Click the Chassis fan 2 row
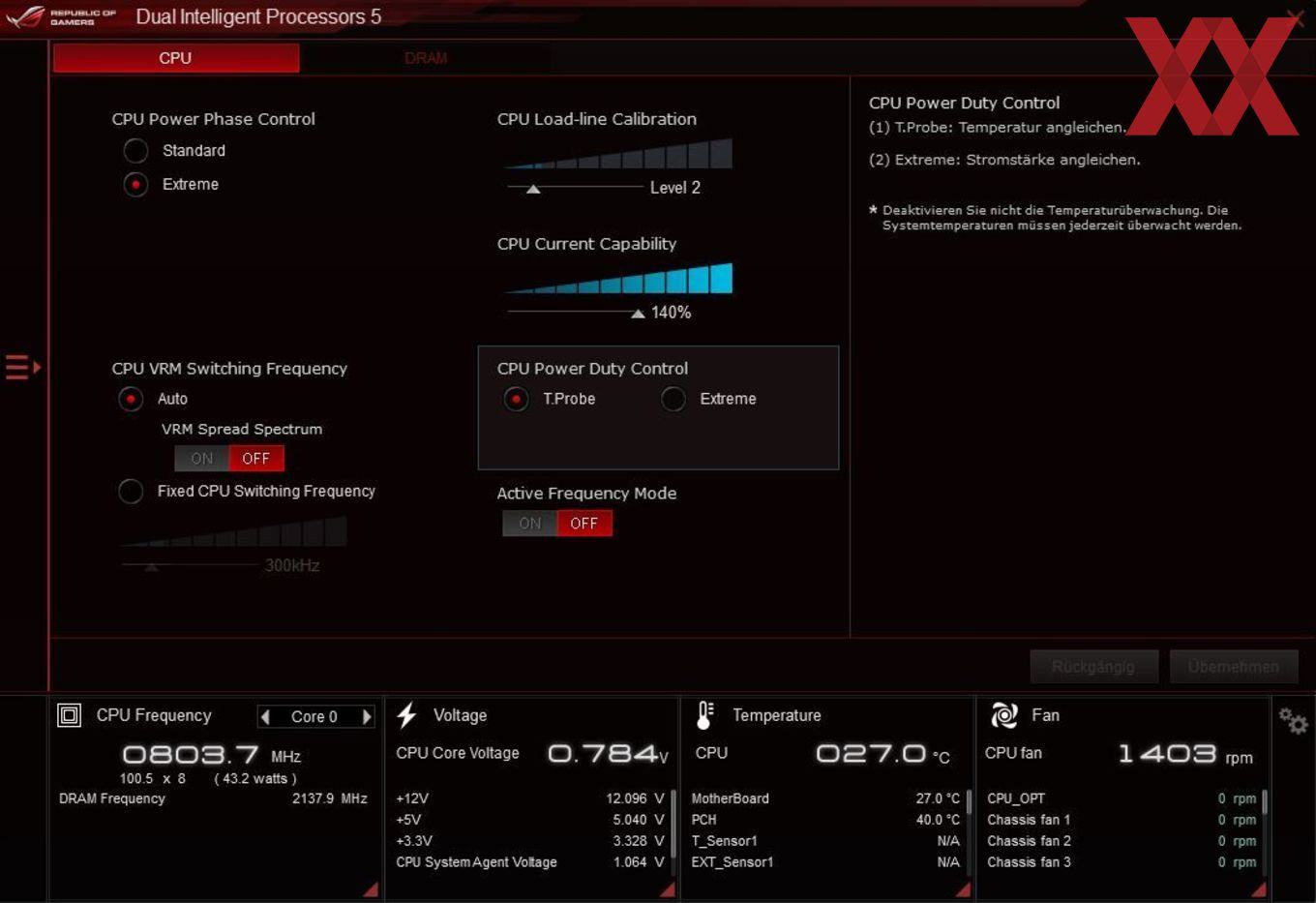 point(1122,841)
